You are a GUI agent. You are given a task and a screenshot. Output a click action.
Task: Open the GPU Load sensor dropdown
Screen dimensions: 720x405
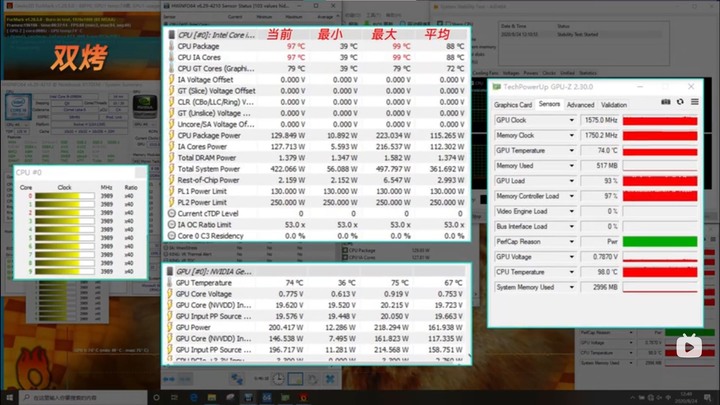[571, 180]
